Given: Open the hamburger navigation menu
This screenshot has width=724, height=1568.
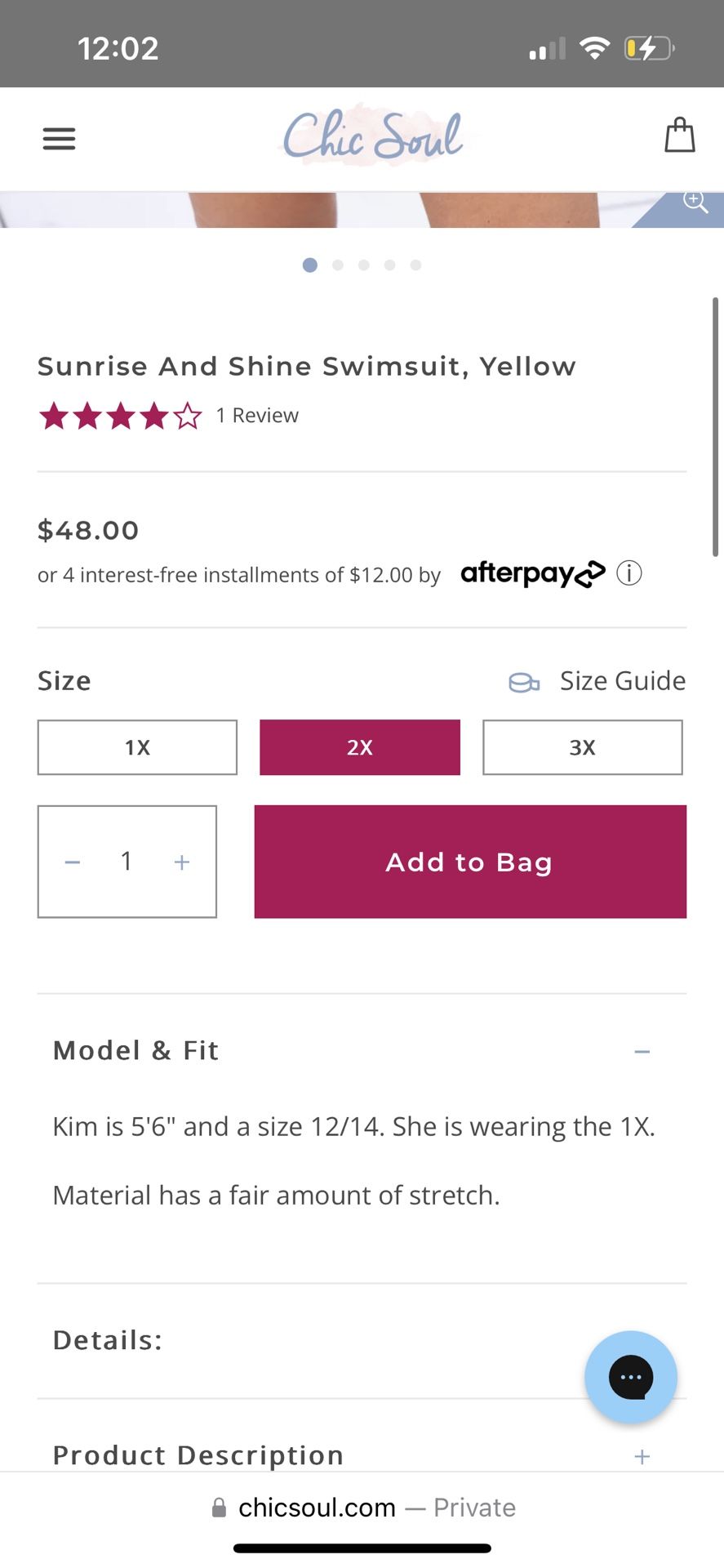Looking at the screenshot, I should (59, 138).
